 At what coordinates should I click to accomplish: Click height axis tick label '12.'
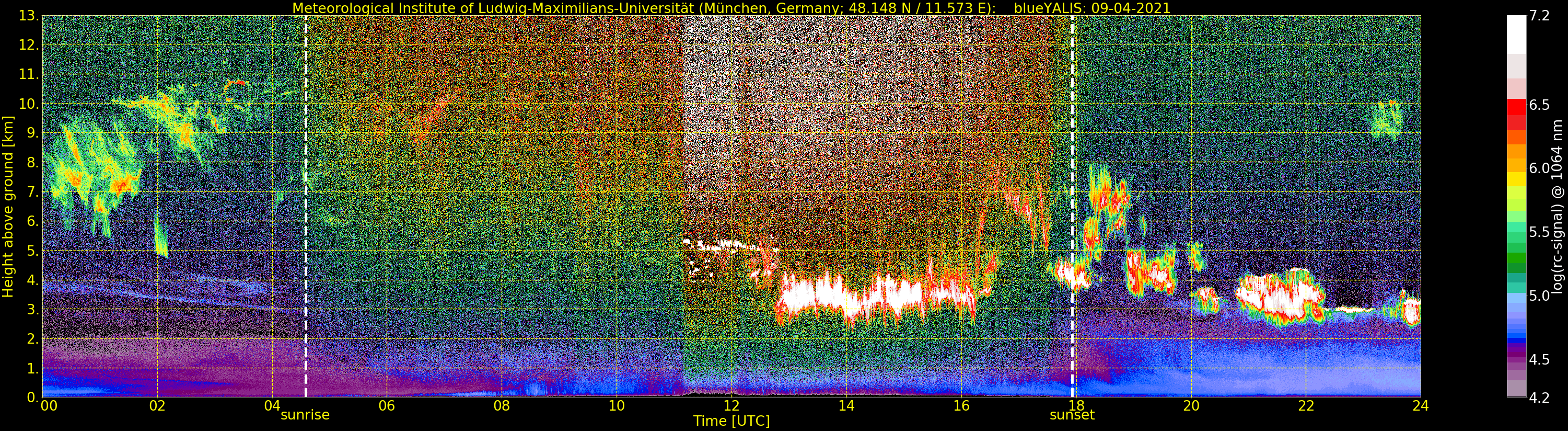(x=29, y=45)
